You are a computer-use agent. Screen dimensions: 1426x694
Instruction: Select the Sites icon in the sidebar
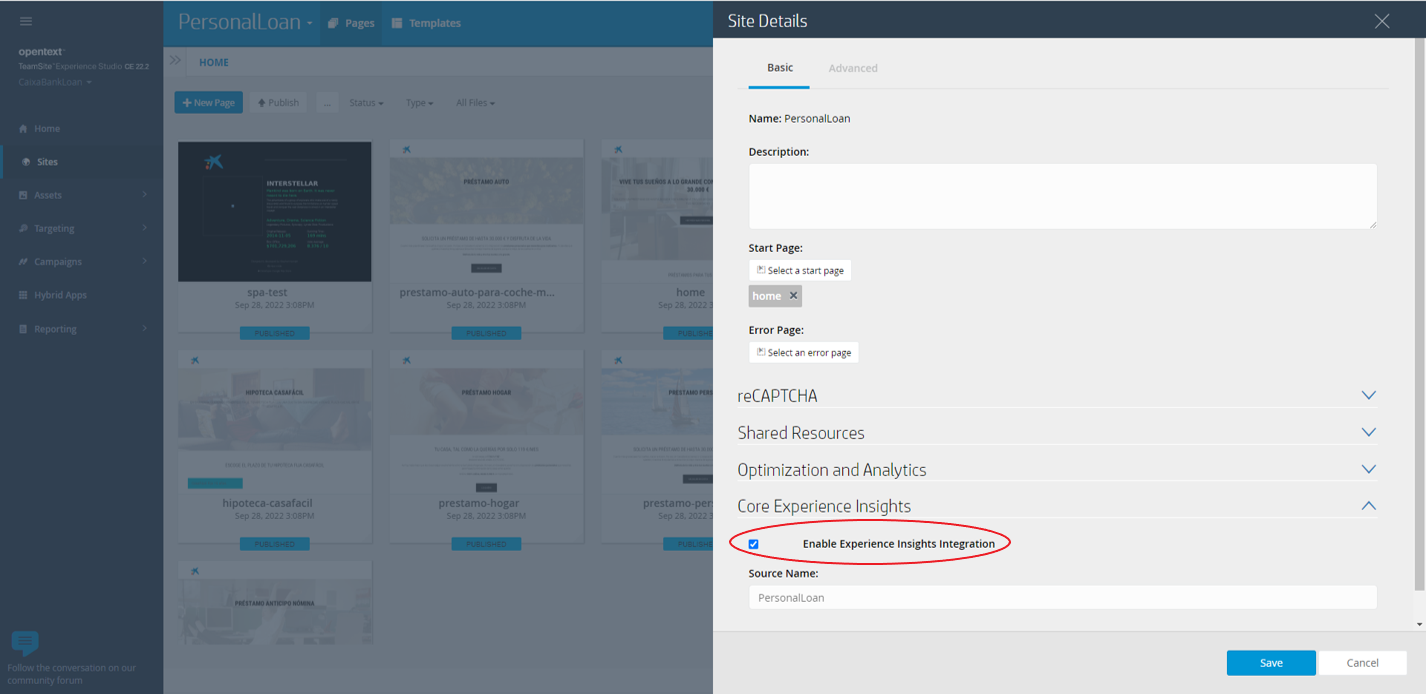pos(47,161)
